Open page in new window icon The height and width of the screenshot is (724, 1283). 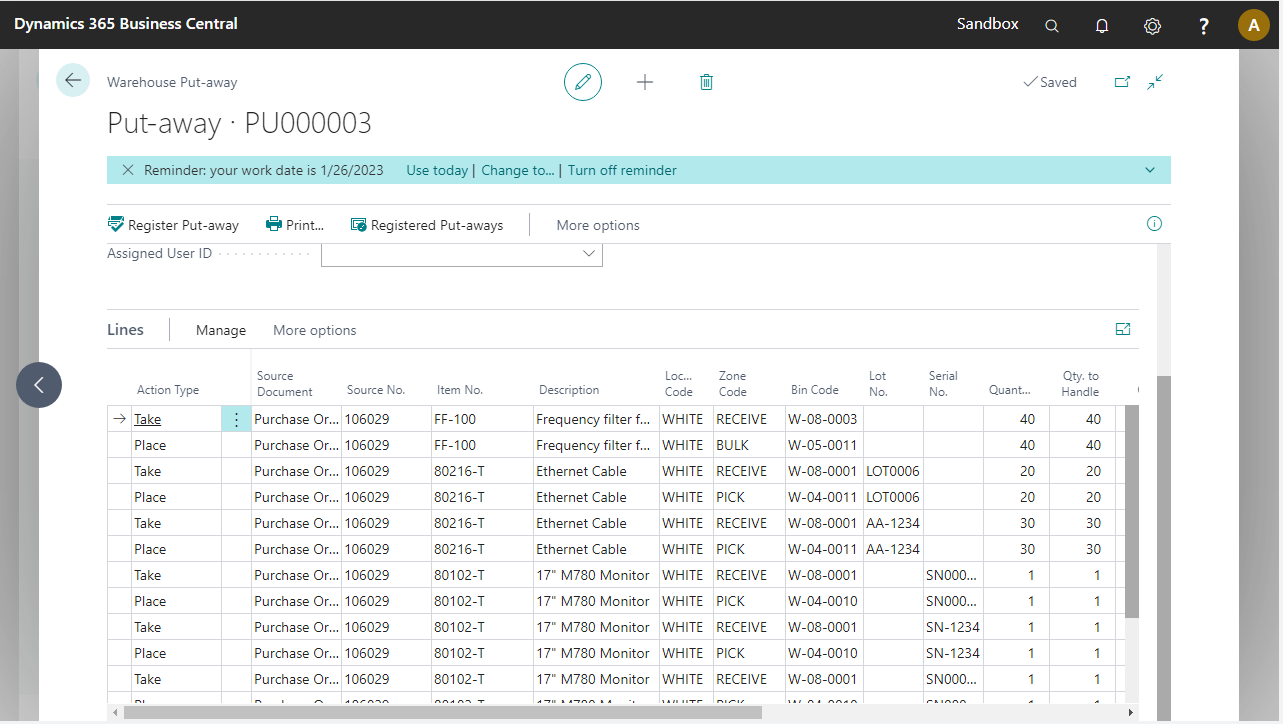1122,82
